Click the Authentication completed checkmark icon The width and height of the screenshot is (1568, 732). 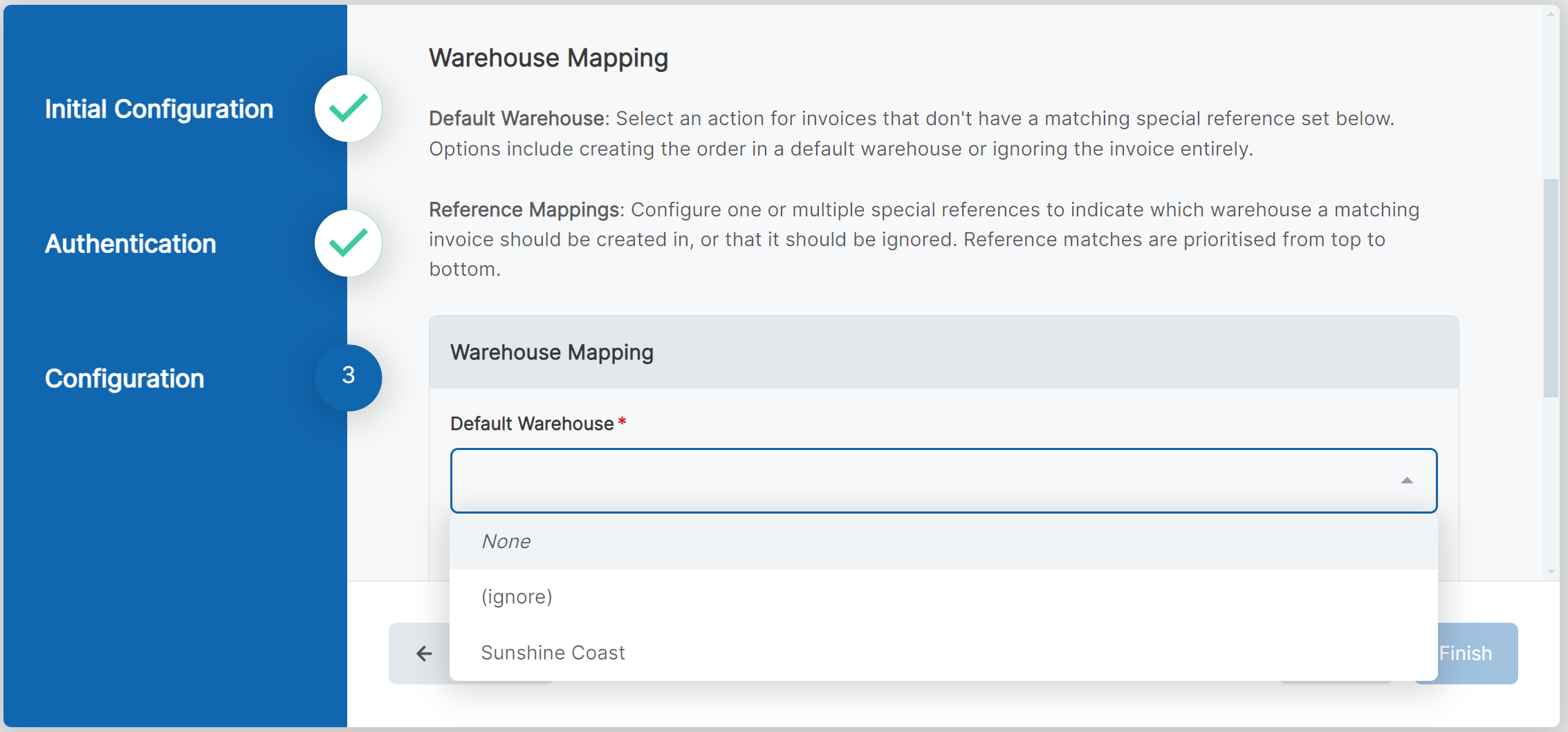coord(348,243)
